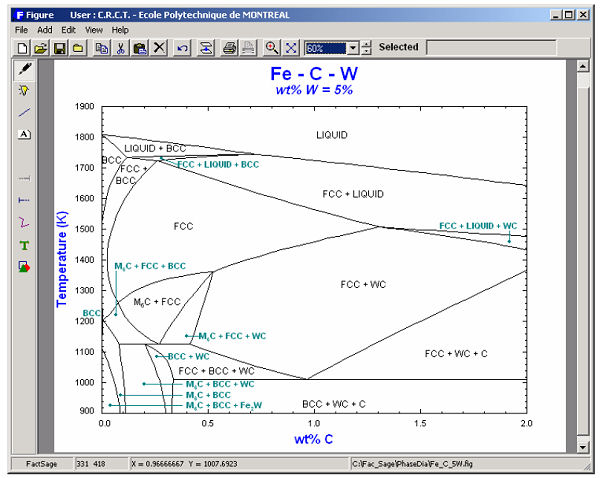
Task: Choose the green T text tool
Action: [24, 245]
